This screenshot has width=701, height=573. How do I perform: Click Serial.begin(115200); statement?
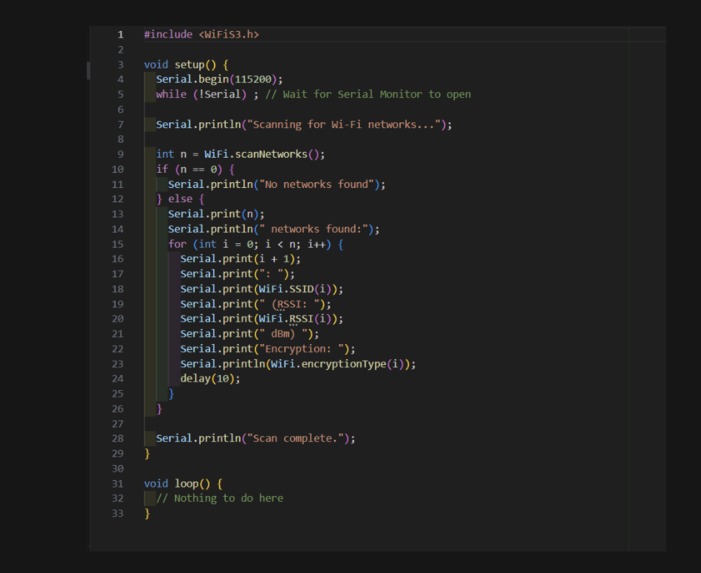pos(219,79)
